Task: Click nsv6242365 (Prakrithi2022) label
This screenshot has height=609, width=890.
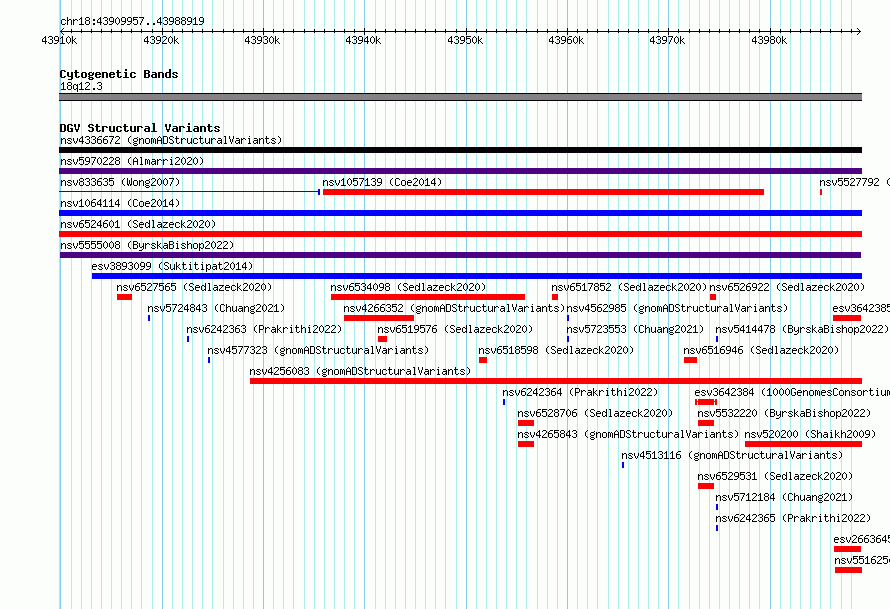Action: tap(793, 518)
